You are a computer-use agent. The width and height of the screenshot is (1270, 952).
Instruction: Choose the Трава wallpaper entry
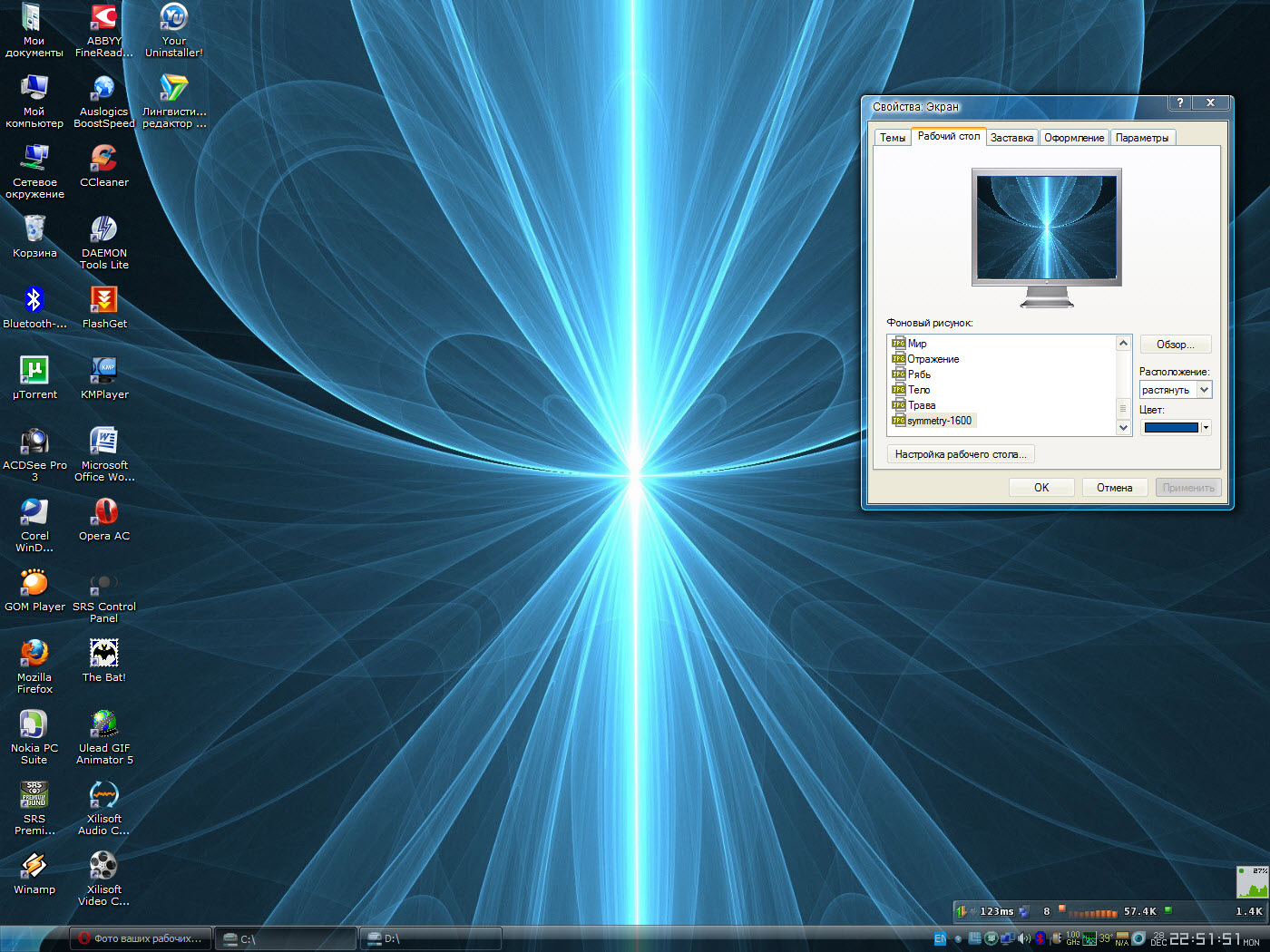click(913, 405)
